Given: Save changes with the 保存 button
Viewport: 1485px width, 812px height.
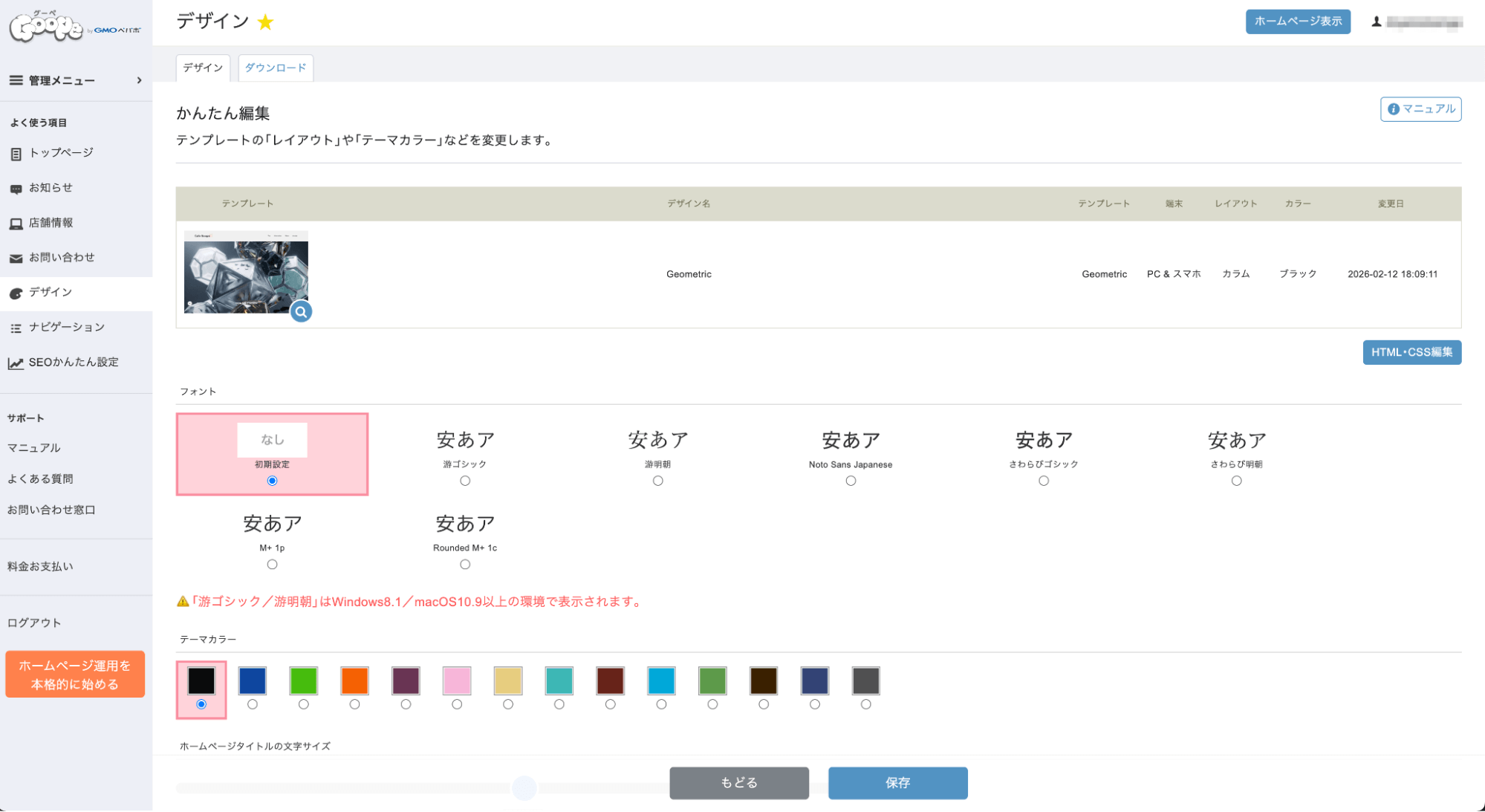Looking at the screenshot, I should (x=897, y=782).
